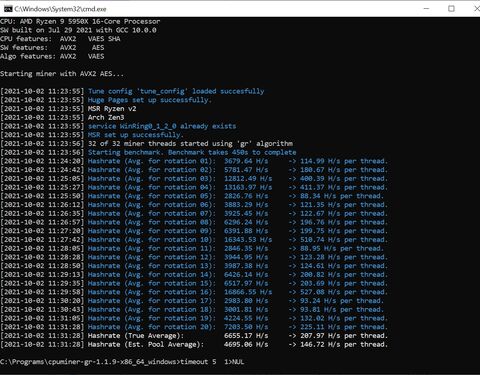Click timestamp '[2021-10-02 11:31:05]'
The width and height of the screenshot is (480, 375).
point(42,318)
